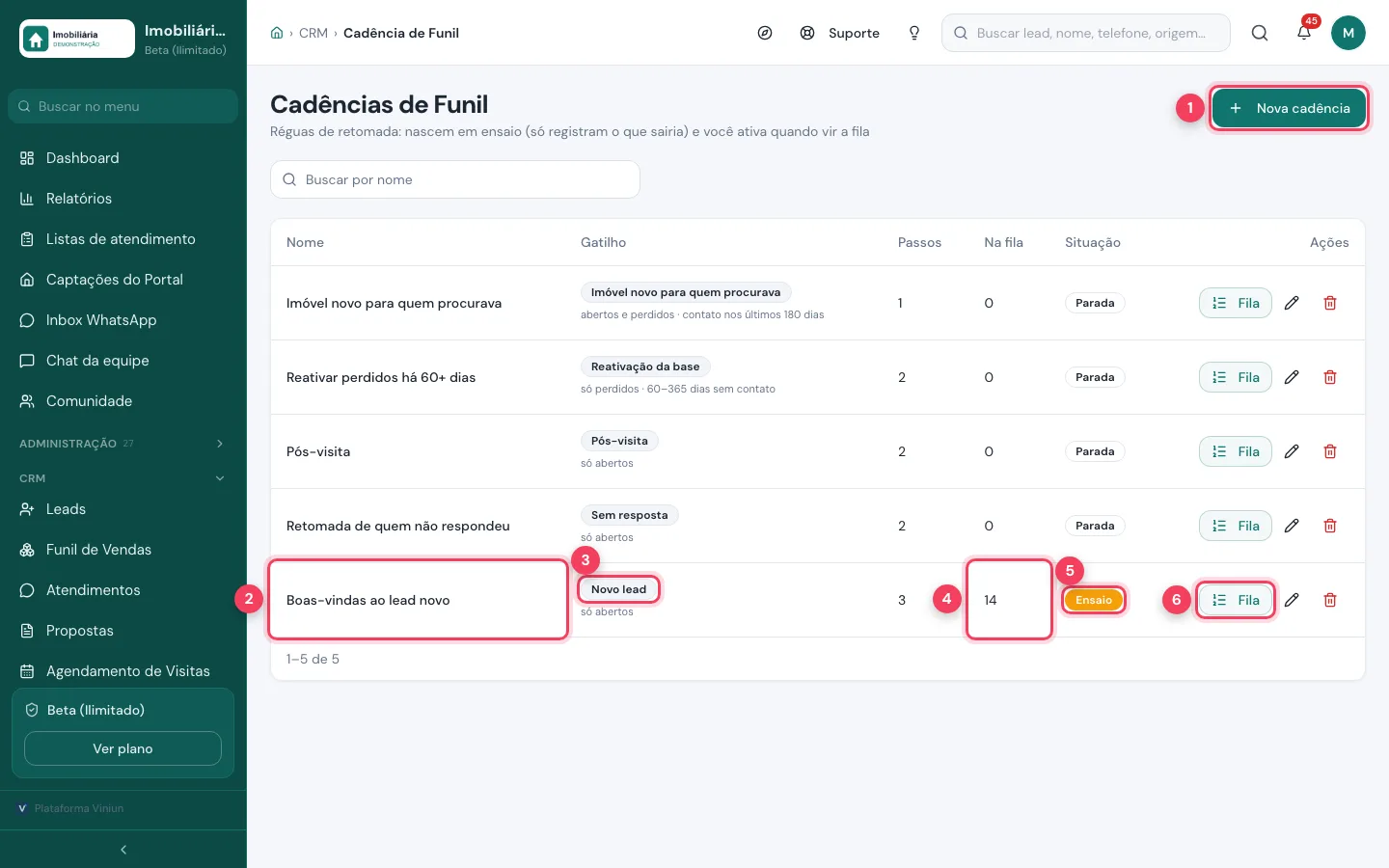The image size is (1389, 868).
Task: Edit Boas-vindas ao lead novo cadence
Action: [1292, 600]
